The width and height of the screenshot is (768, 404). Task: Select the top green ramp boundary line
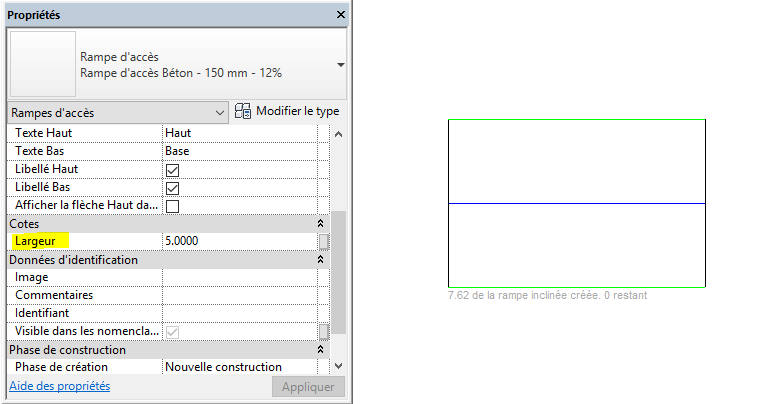pos(577,119)
